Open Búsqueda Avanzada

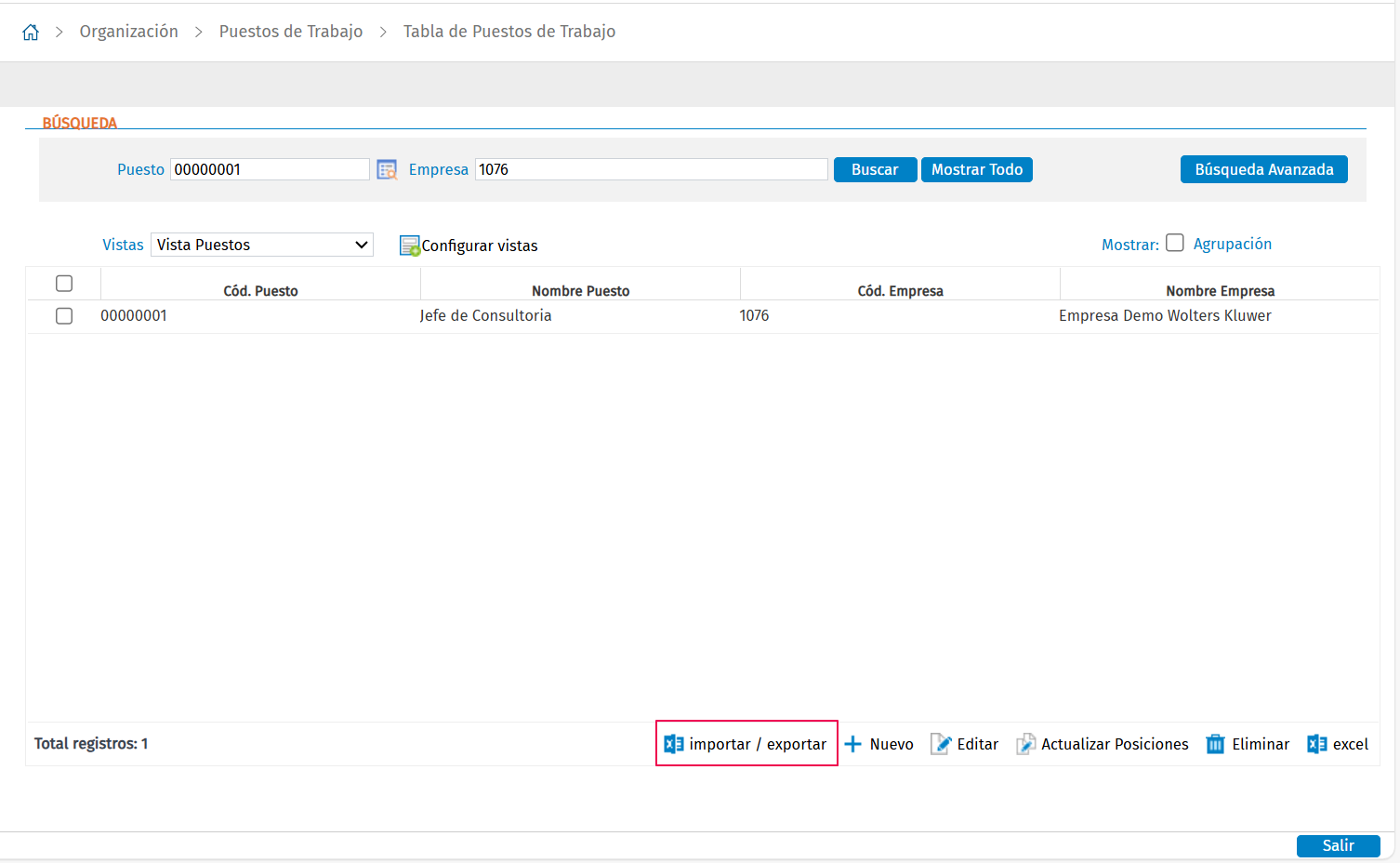pos(1264,169)
